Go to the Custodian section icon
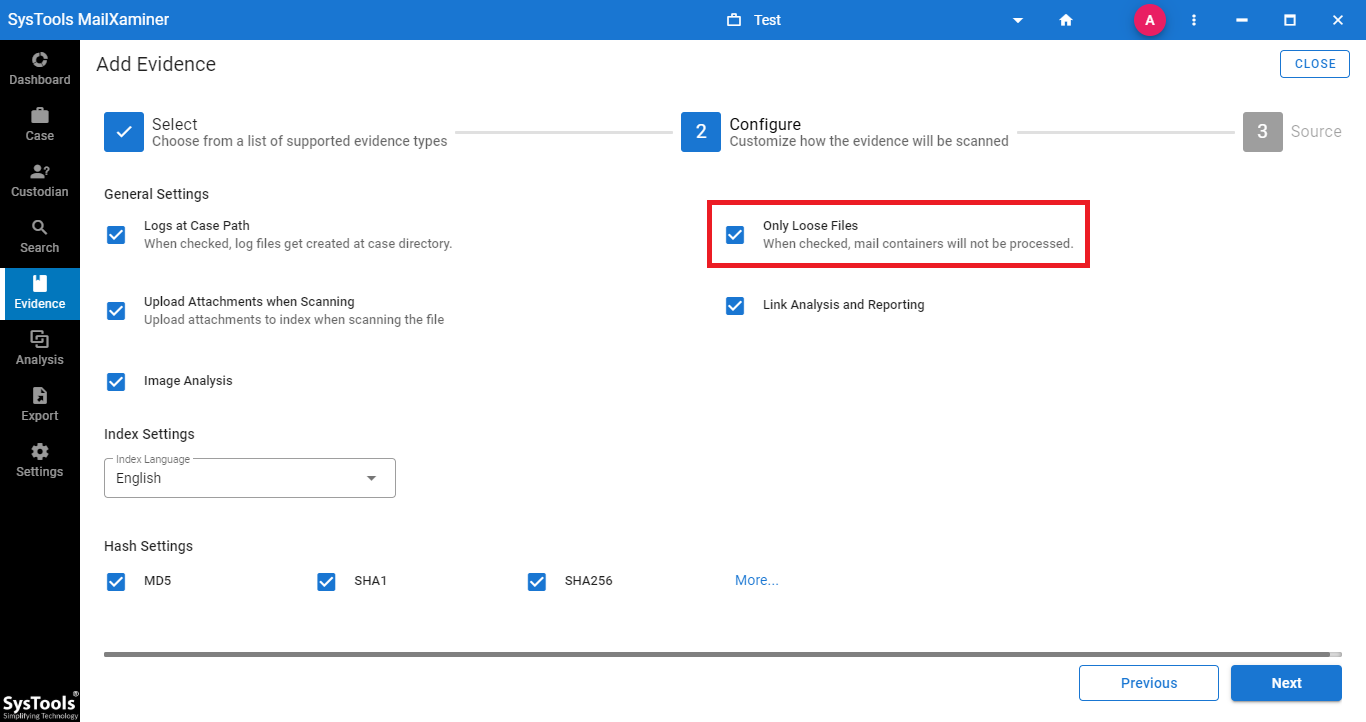 (x=40, y=172)
